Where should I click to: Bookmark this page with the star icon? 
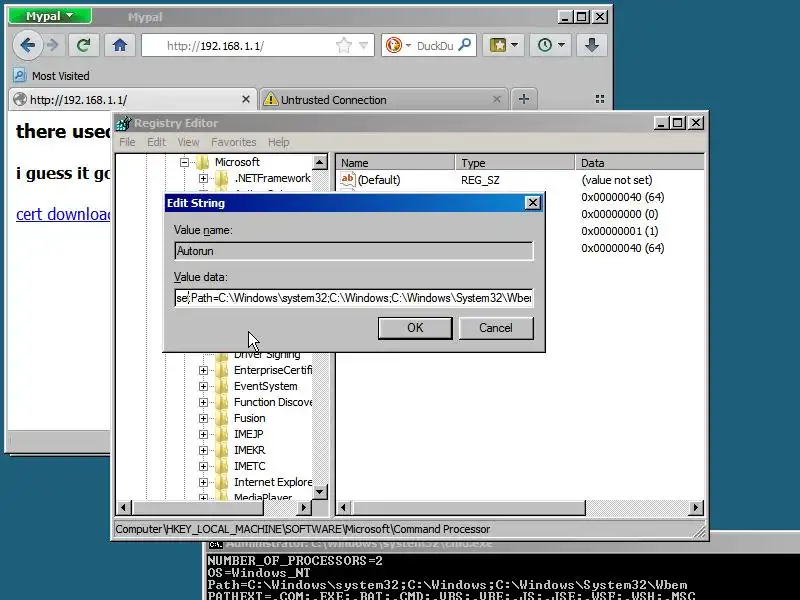[344, 45]
